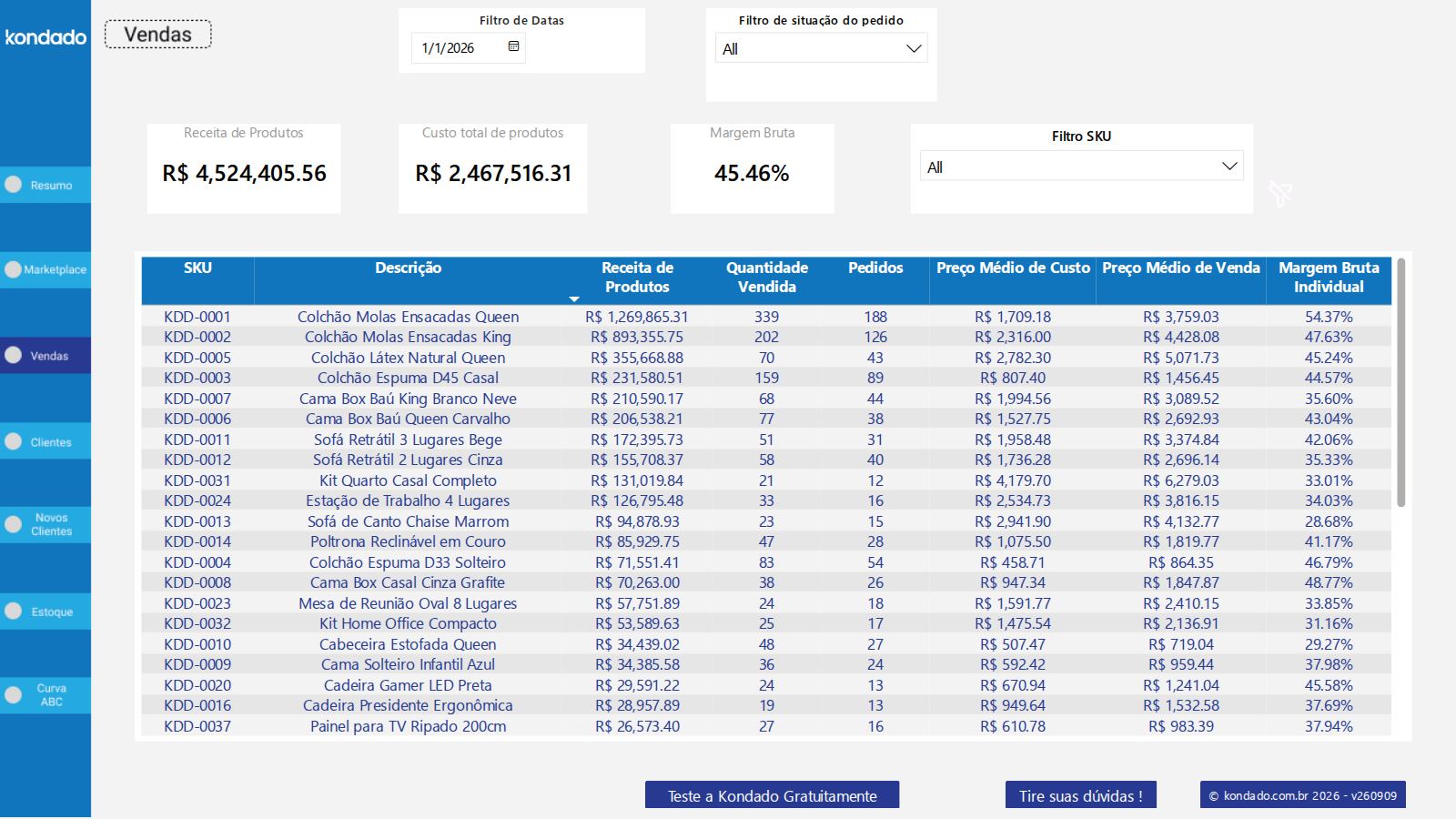Click the Kit Quarto Casal Completo row
This screenshot has width=1456, height=819.
click(766, 480)
